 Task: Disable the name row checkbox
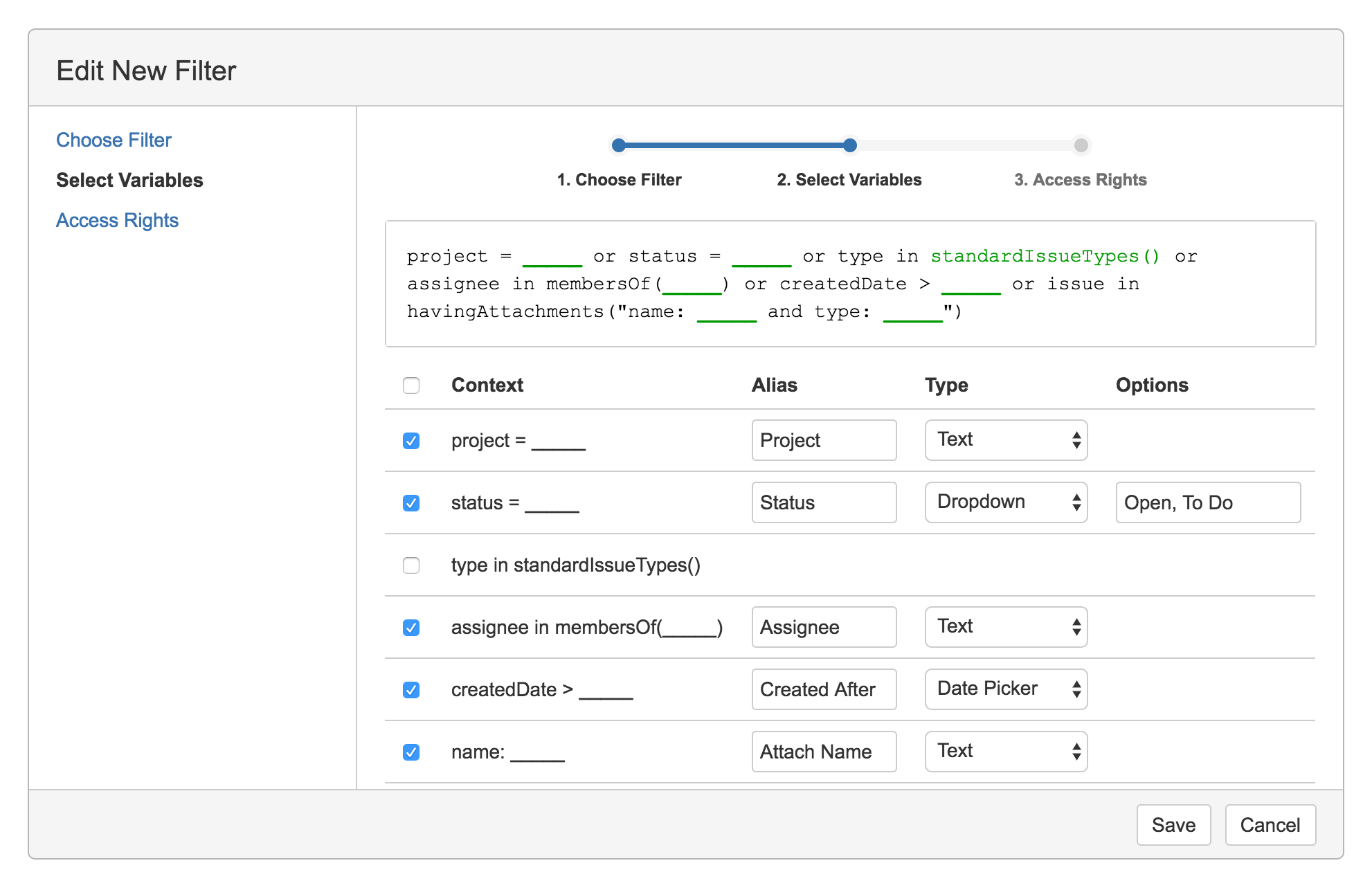click(x=411, y=752)
